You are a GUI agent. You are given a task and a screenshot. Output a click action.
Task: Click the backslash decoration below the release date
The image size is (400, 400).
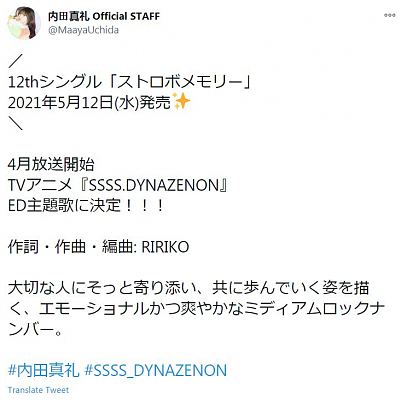15,123
